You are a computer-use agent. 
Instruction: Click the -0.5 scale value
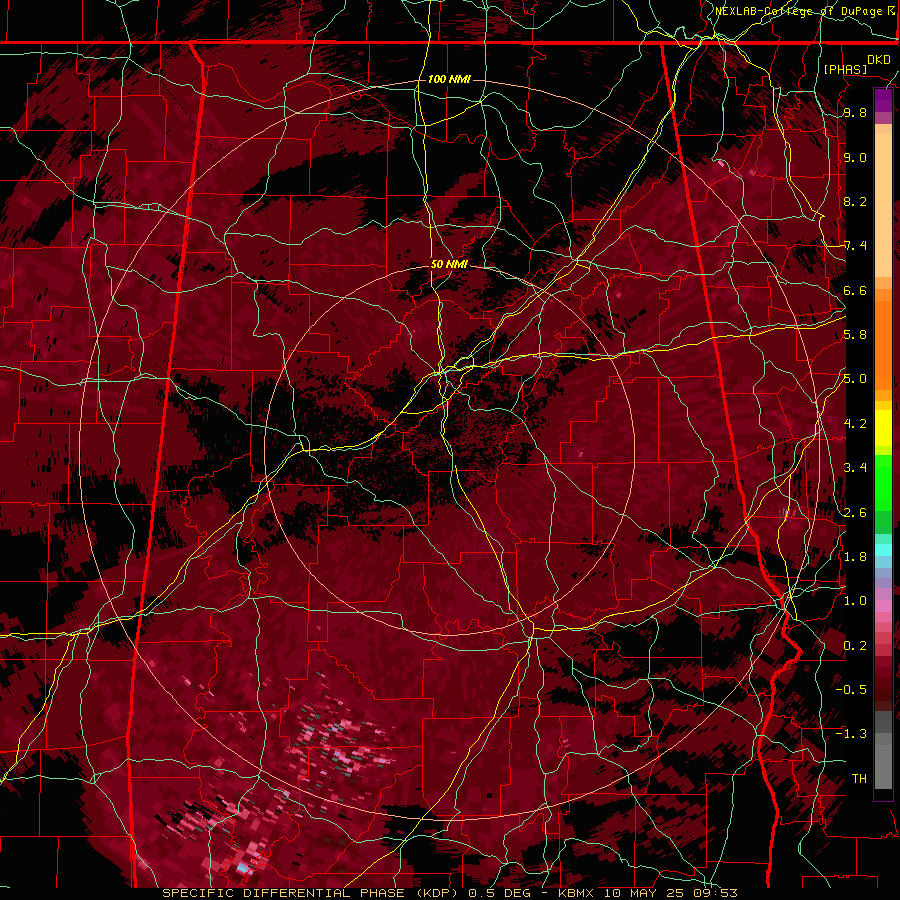tap(851, 690)
